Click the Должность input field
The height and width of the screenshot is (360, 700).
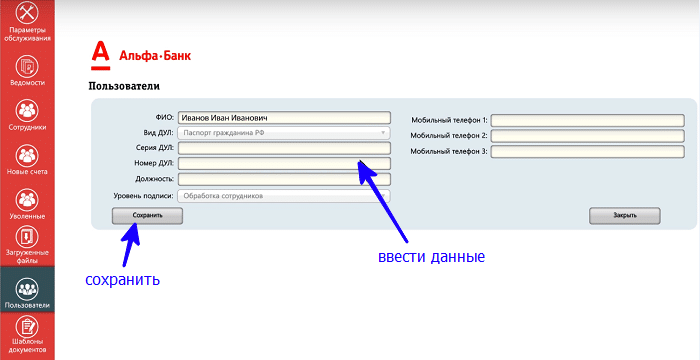click(x=284, y=179)
